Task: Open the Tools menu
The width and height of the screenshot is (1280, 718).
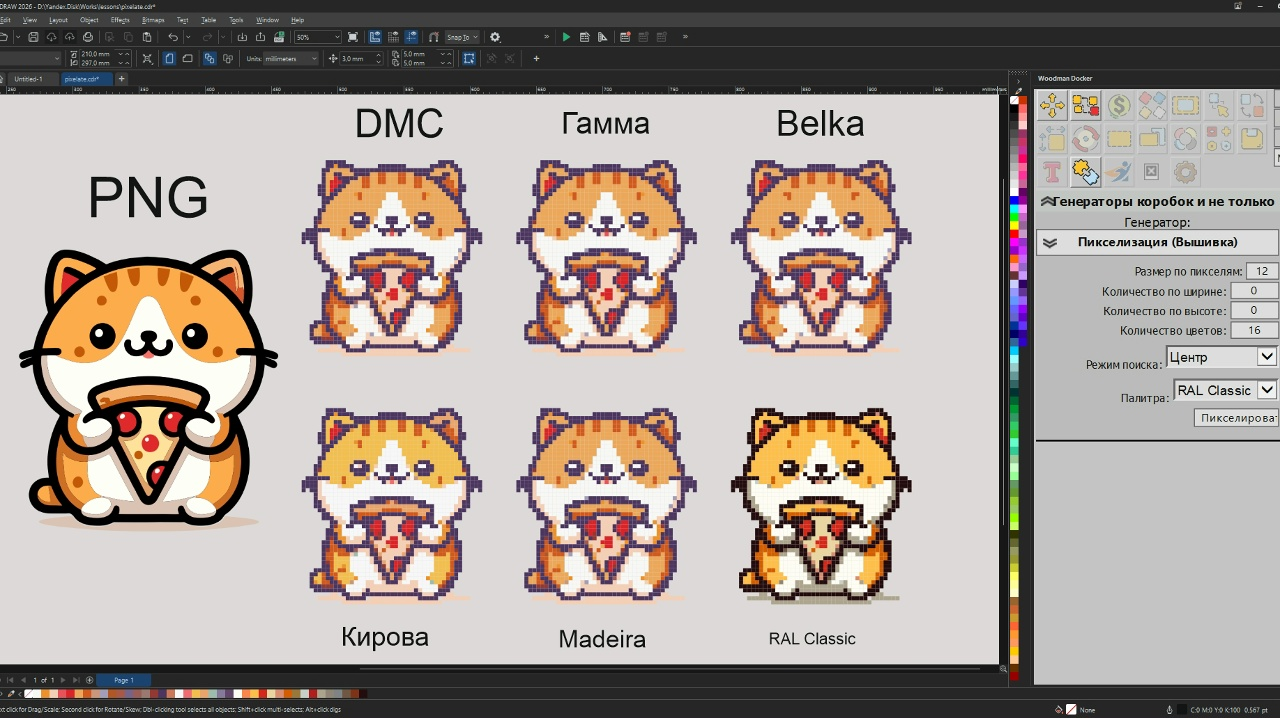Action: [236, 20]
